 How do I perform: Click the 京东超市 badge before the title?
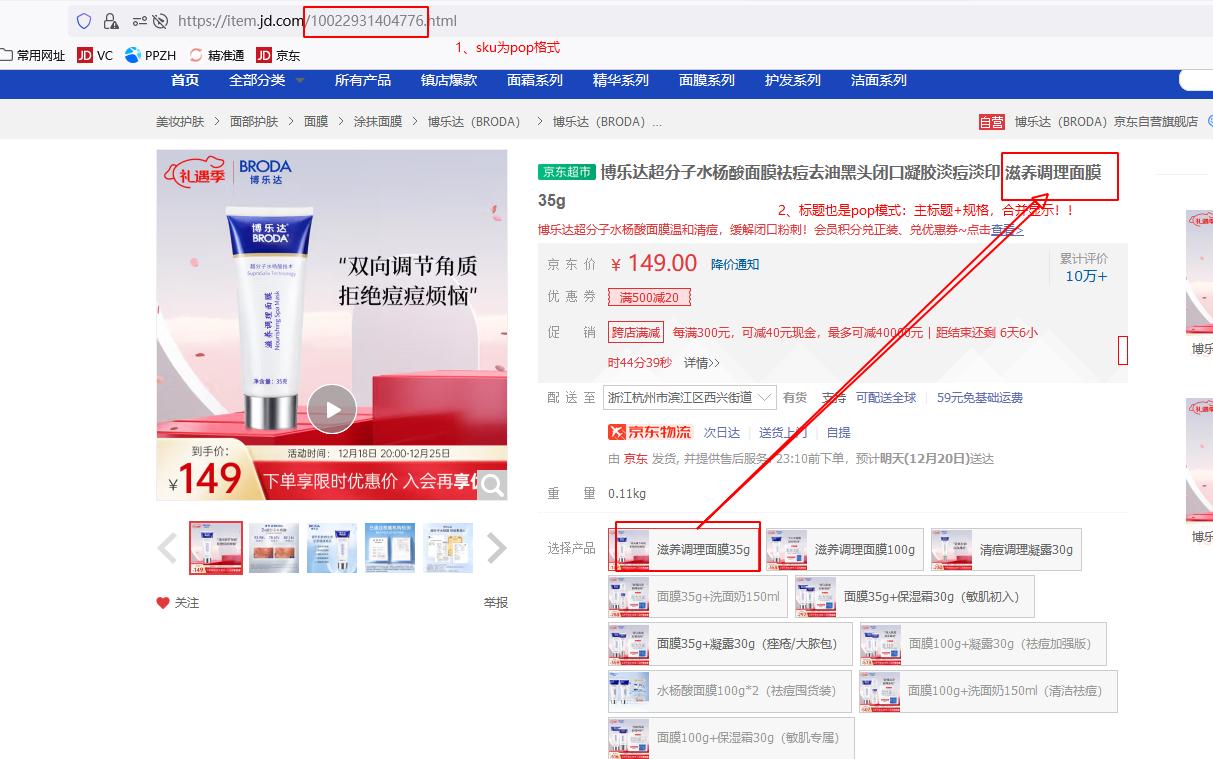[x=566, y=172]
